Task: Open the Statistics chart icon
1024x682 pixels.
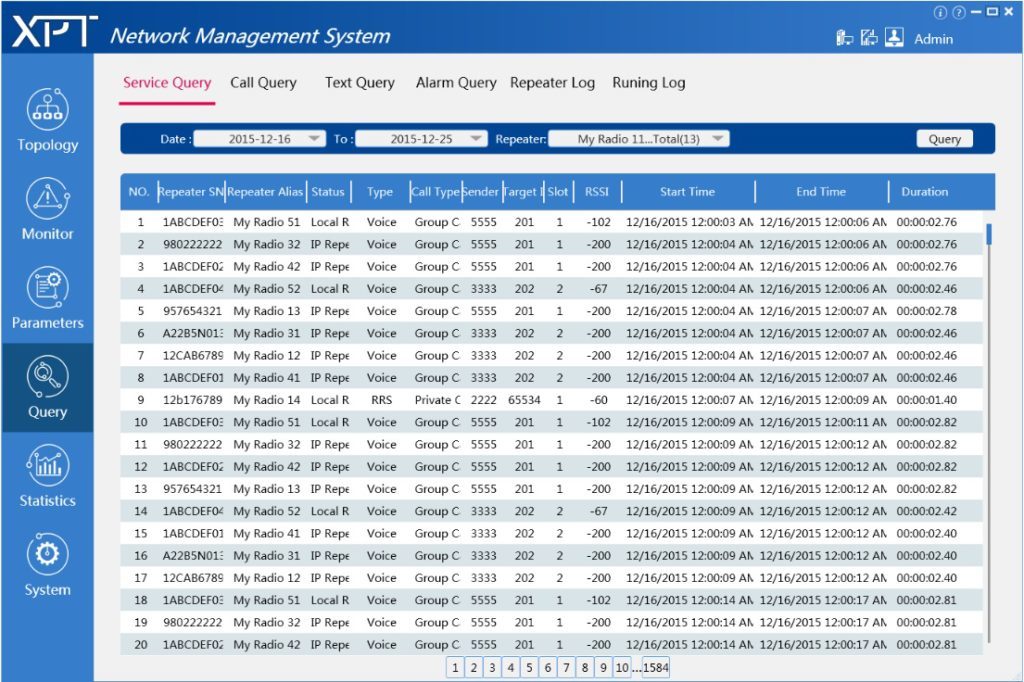Action: [47, 465]
